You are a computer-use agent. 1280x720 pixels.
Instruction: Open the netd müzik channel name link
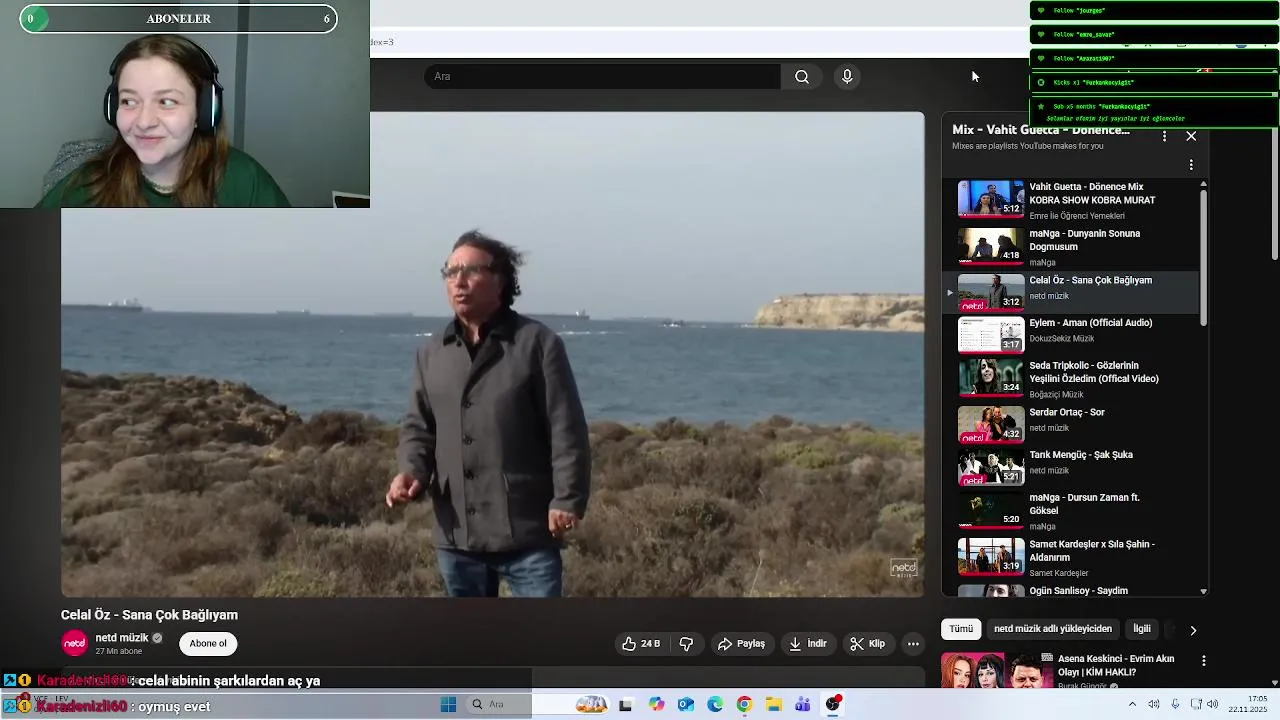pos(122,638)
